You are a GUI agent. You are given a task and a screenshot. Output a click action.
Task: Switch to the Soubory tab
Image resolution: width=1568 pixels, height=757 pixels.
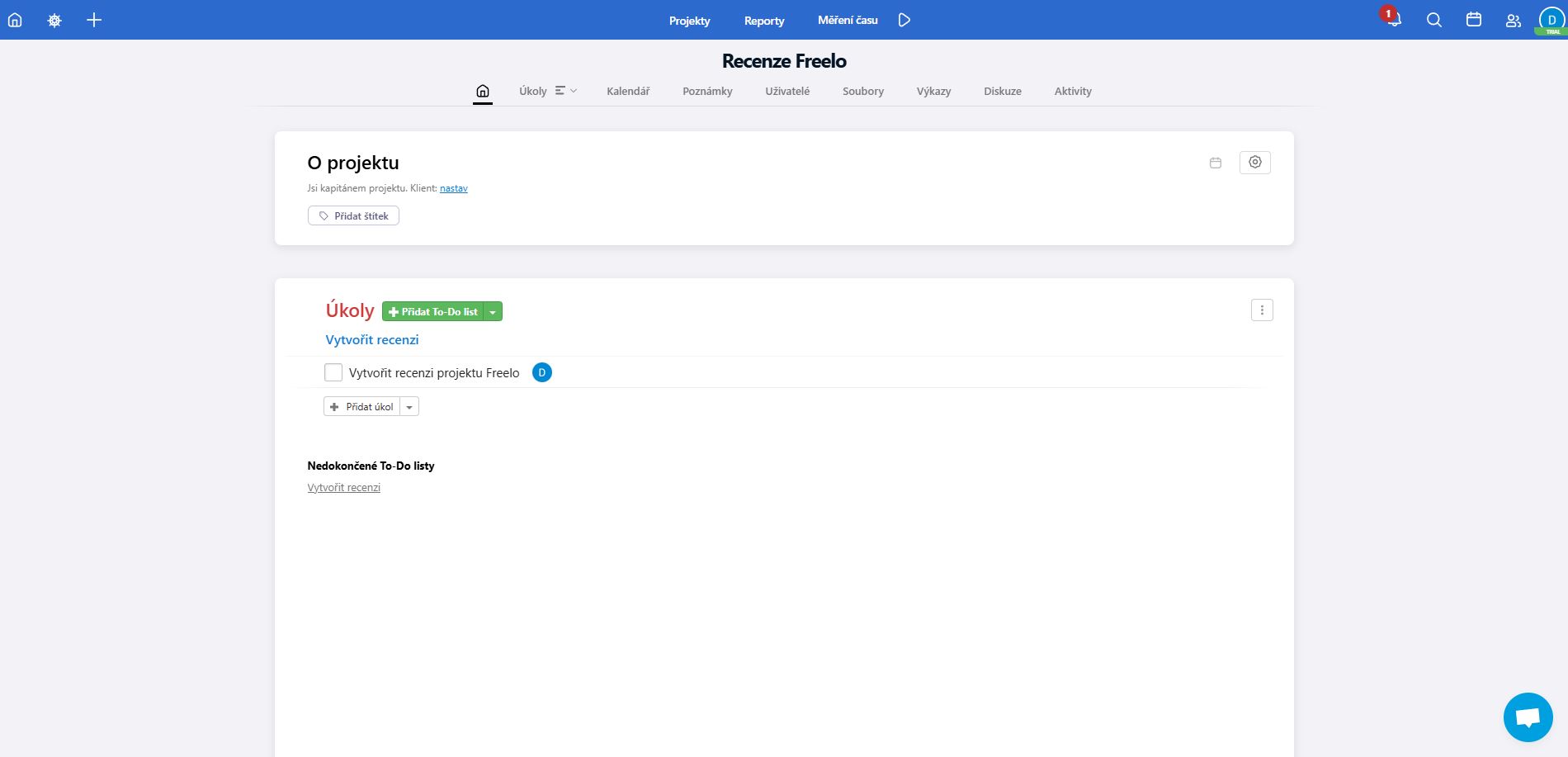coord(863,91)
